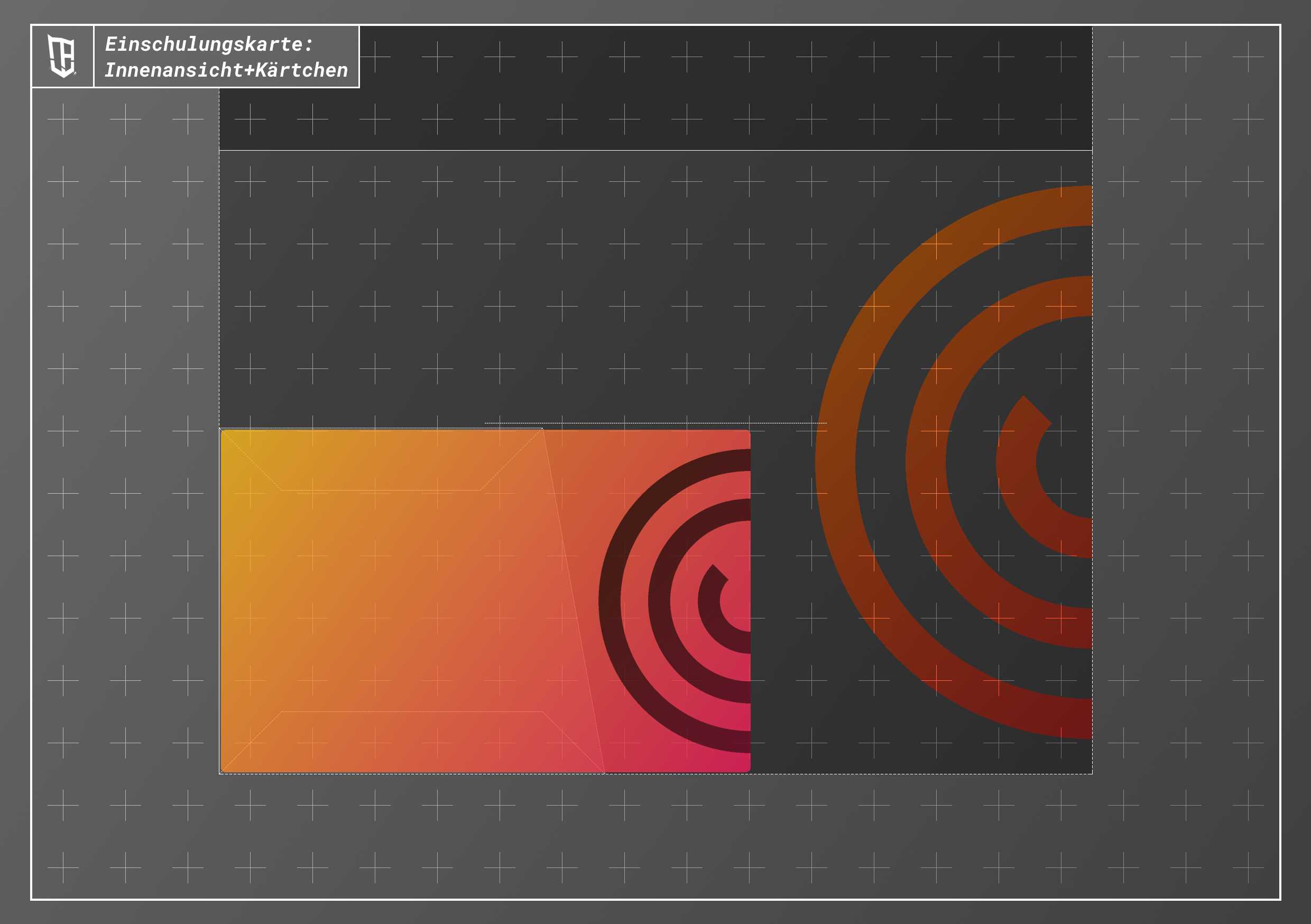Click the horizontal divider line below top strip
Viewport: 1311px width, 924px height.
[656, 150]
